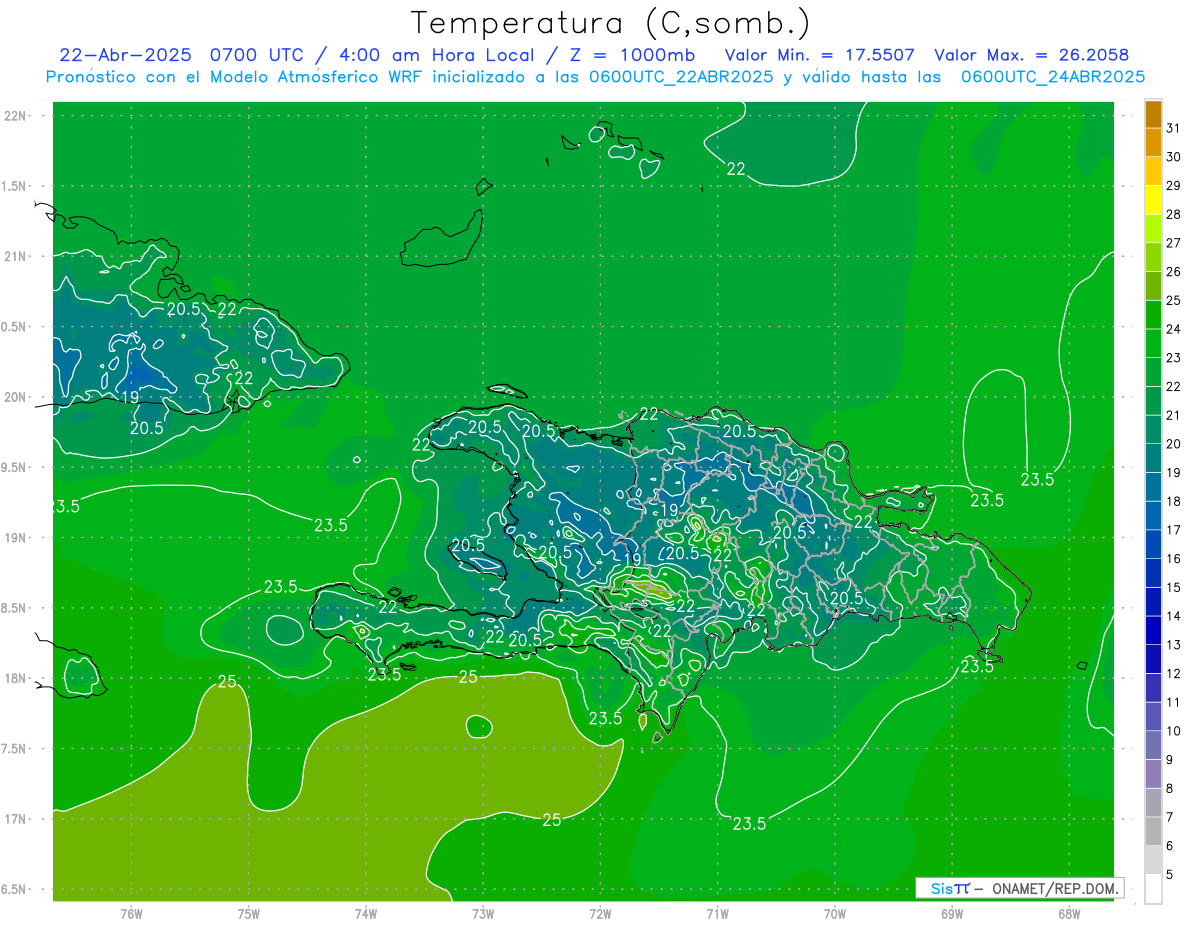Click the title "Temperatura (C,somb.)"
This screenshot has height=927, width=1200.
point(611,23)
